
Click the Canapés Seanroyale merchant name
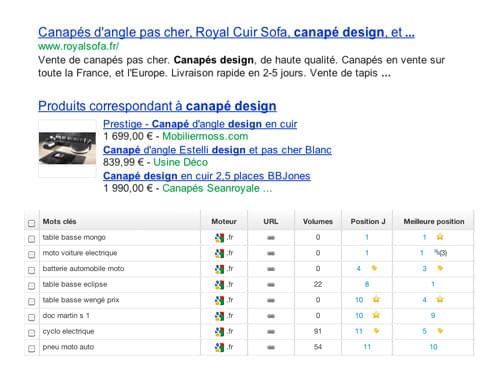pos(217,188)
